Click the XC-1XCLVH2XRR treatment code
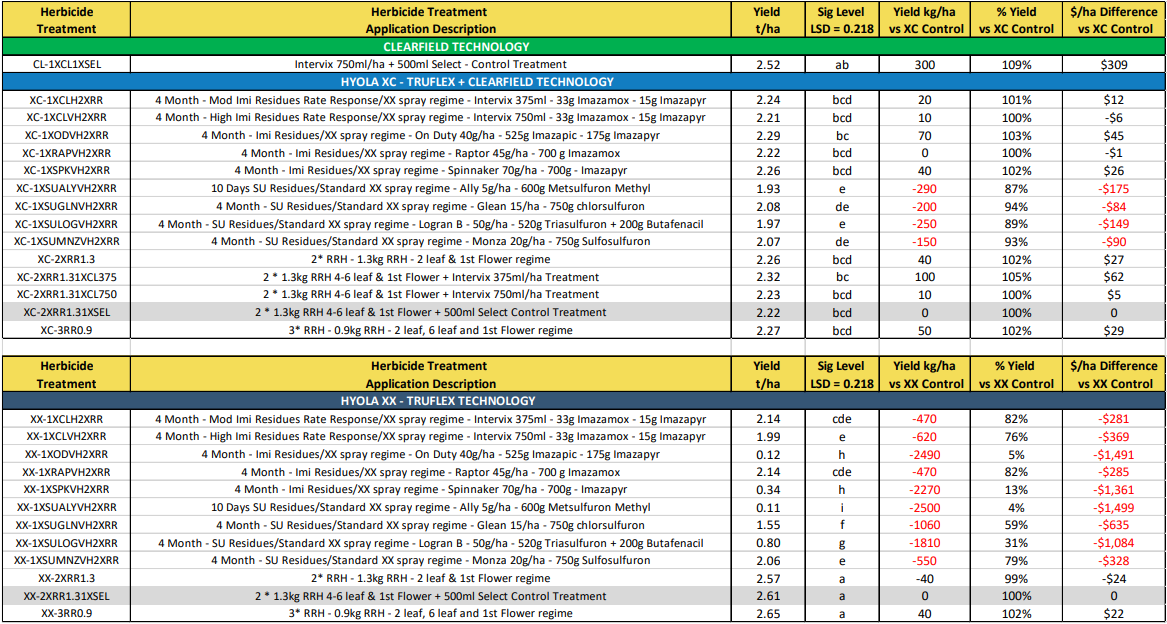 66,117
